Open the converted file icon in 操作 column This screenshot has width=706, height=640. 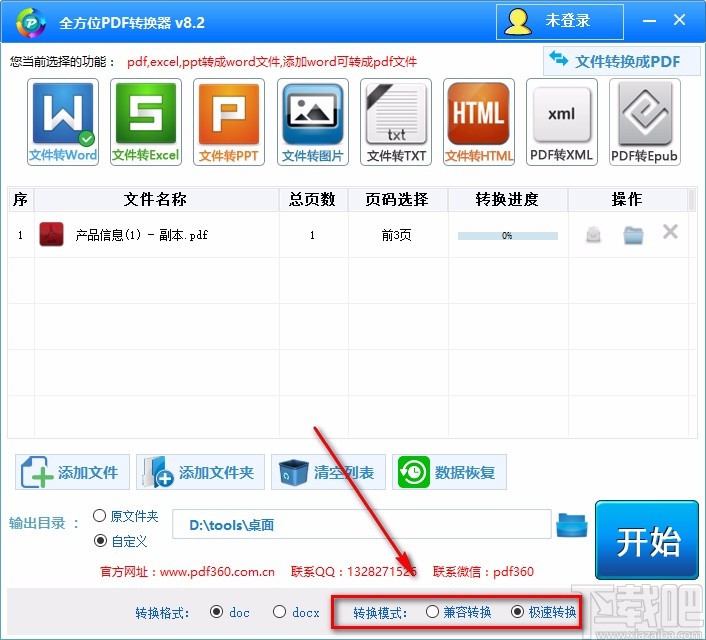(x=593, y=234)
